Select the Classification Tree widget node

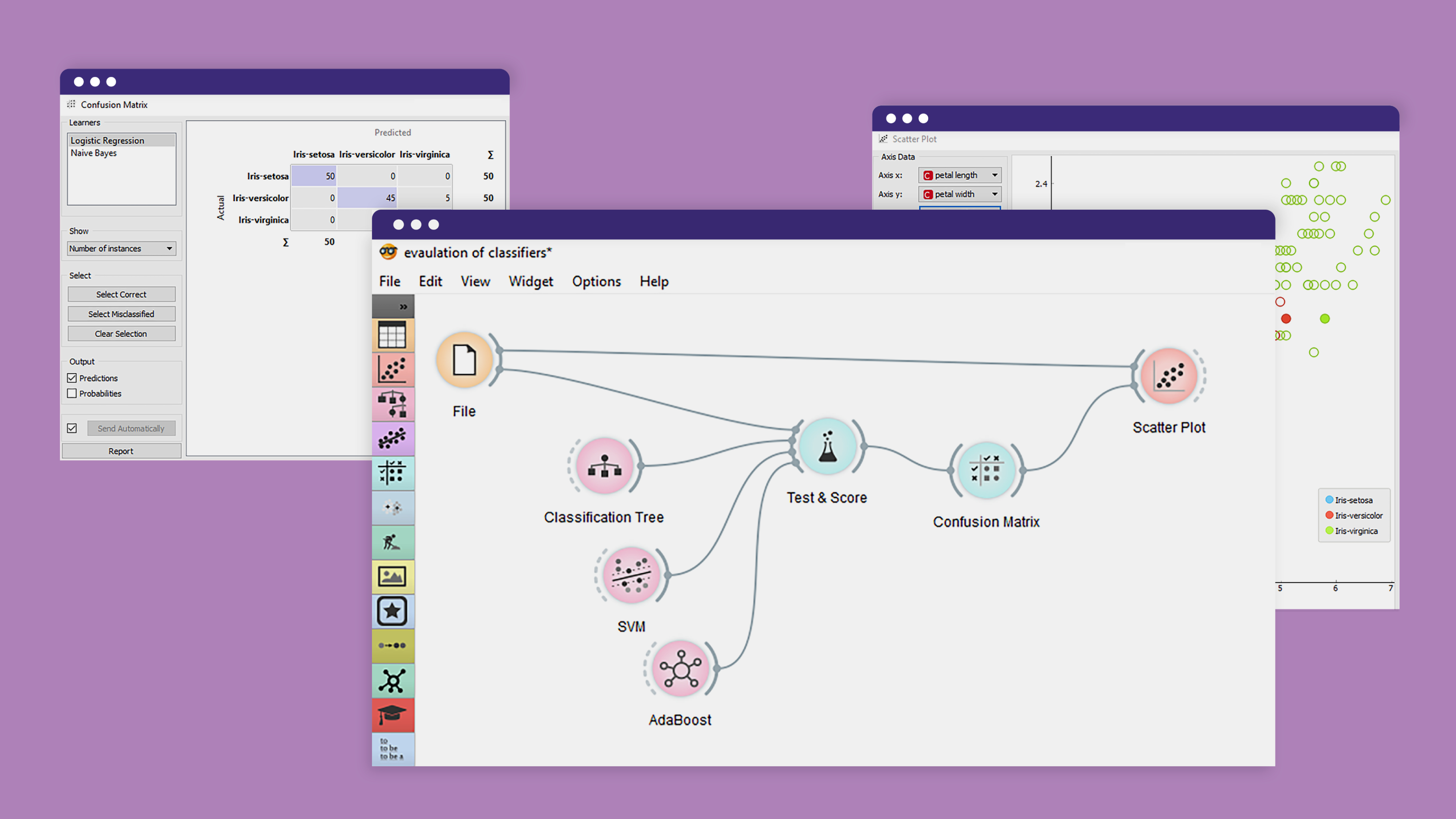[x=605, y=466]
